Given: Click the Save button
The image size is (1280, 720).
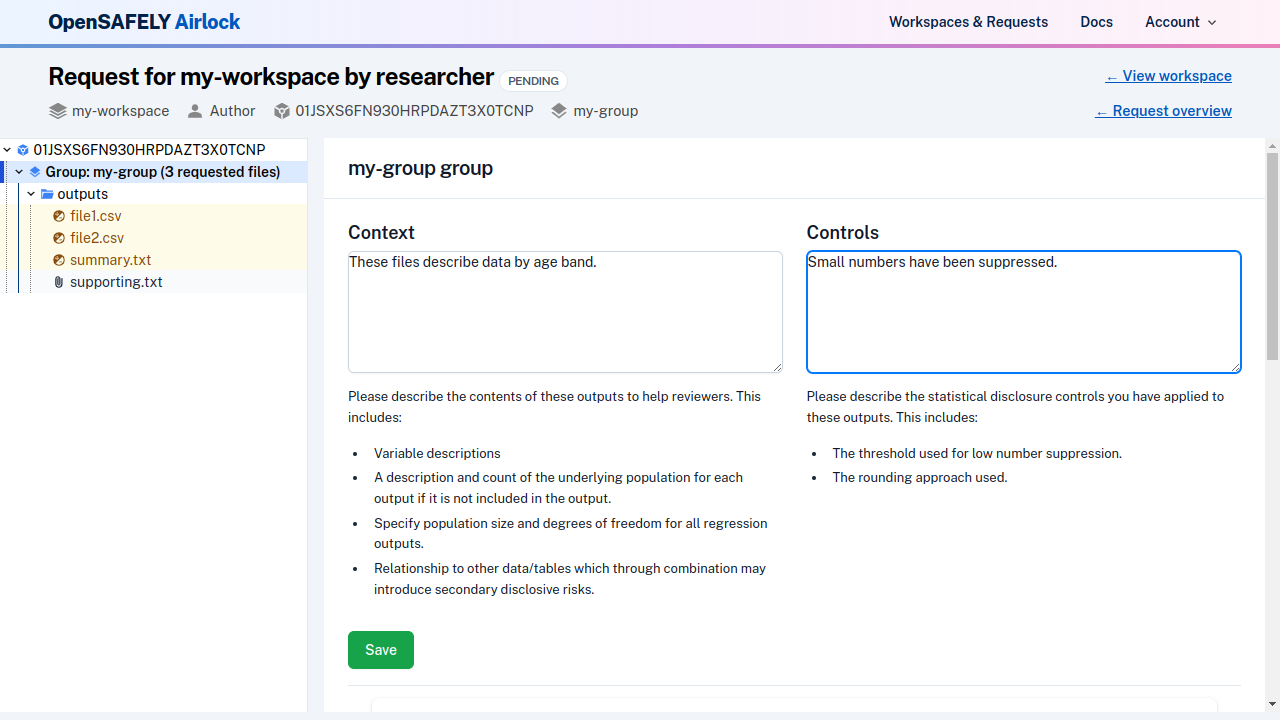Looking at the screenshot, I should point(380,650).
